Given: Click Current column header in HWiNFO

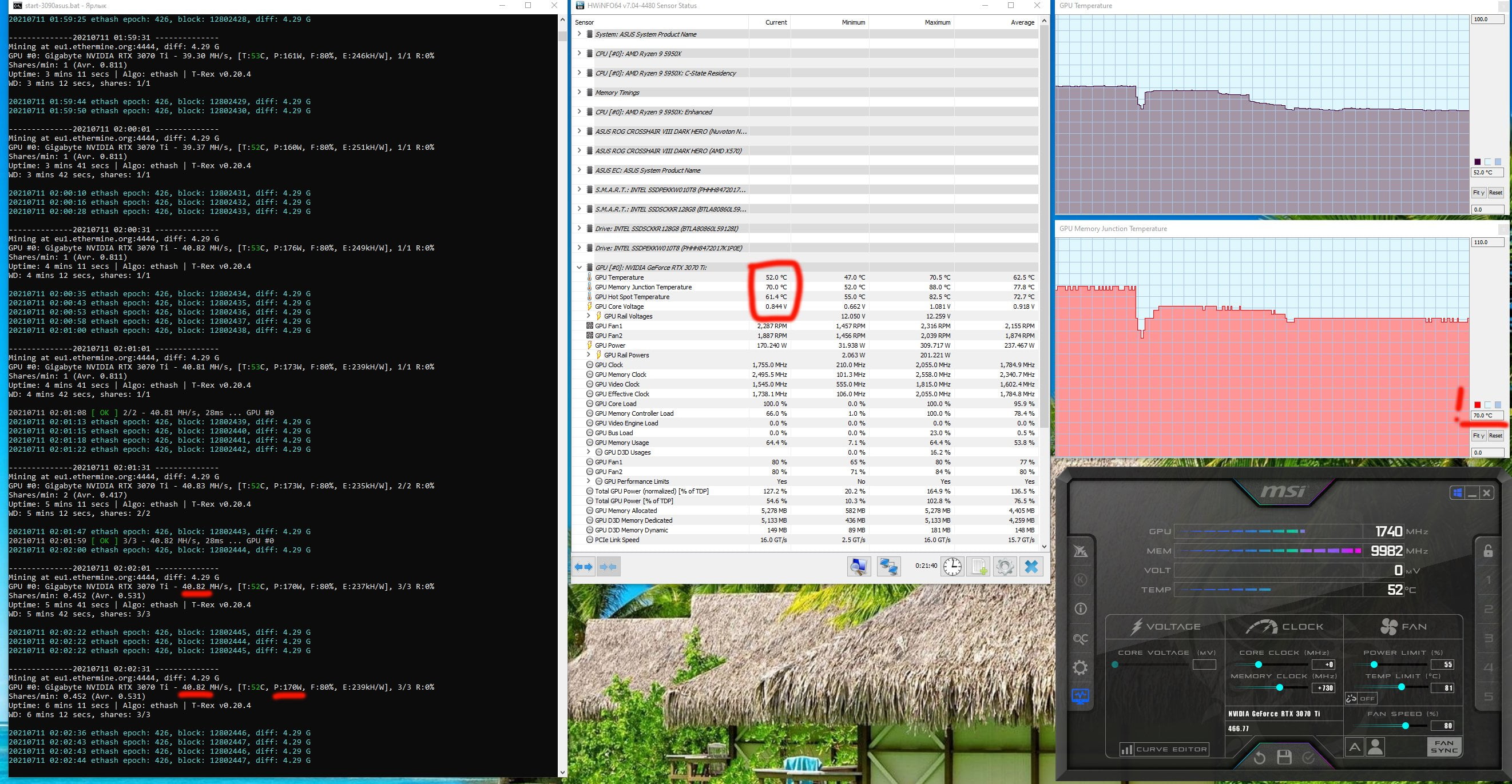Looking at the screenshot, I should tap(769, 22).
